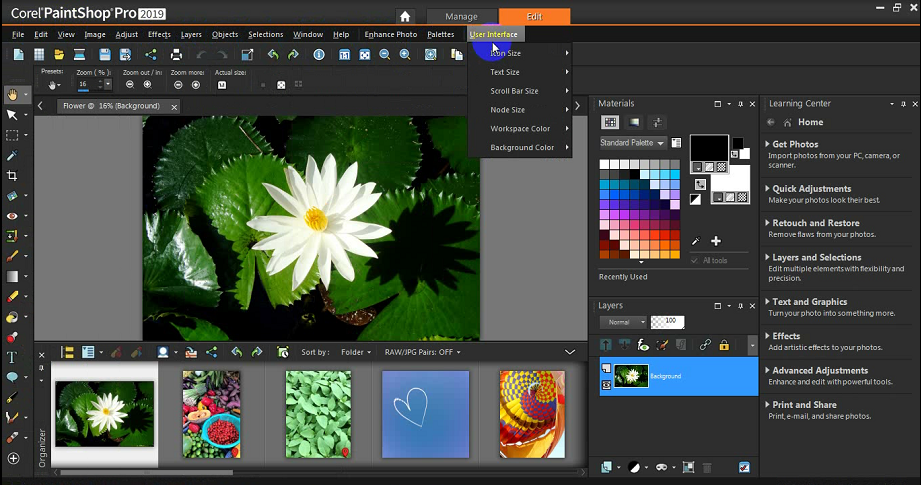Click the Rotate Left green arrow icon

[x=273, y=55]
